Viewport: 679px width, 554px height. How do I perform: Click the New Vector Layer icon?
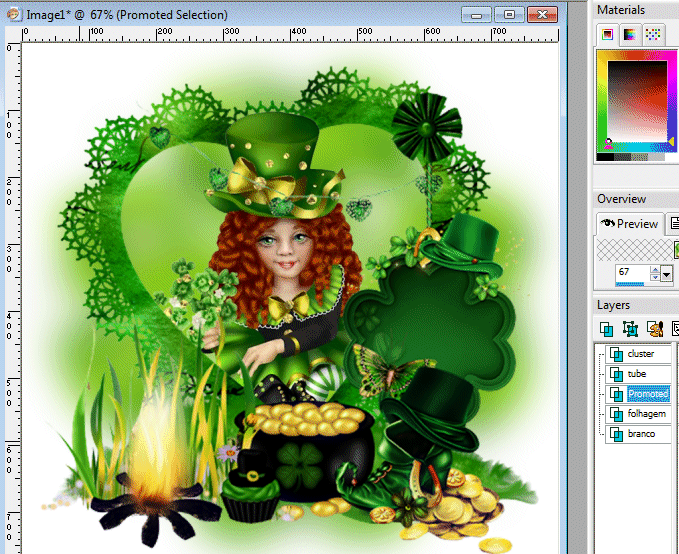(630, 329)
